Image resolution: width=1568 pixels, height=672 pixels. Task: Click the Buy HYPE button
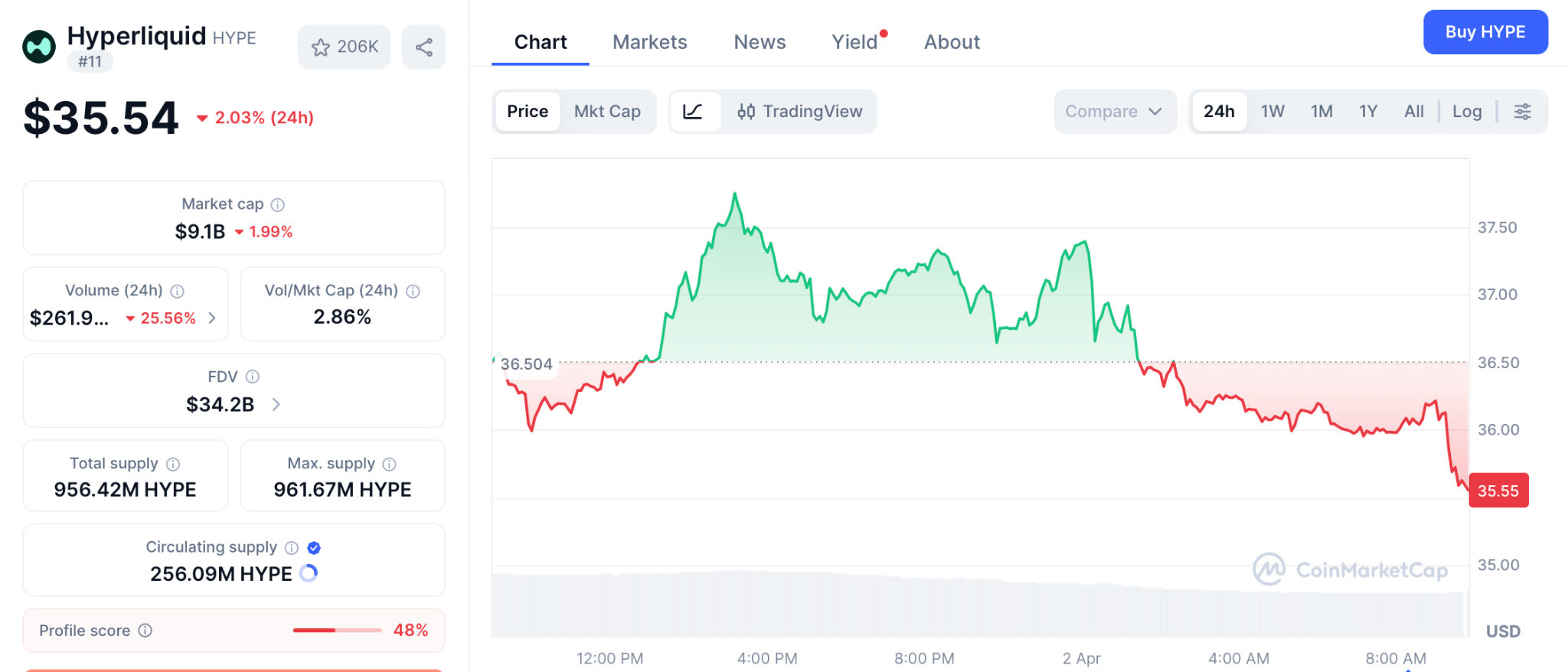tap(1485, 32)
